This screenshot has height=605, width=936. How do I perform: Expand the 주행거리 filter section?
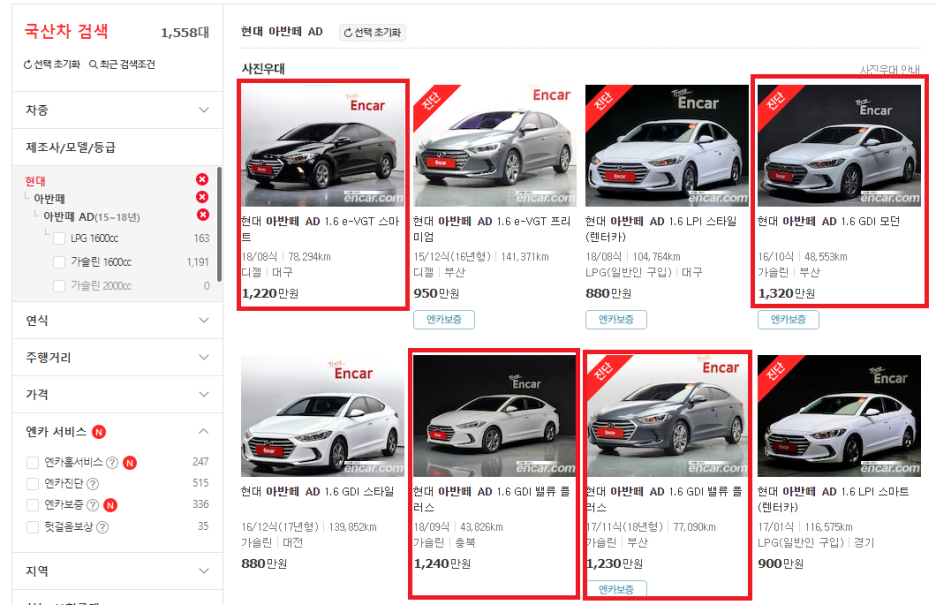click(x=117, y=357)
